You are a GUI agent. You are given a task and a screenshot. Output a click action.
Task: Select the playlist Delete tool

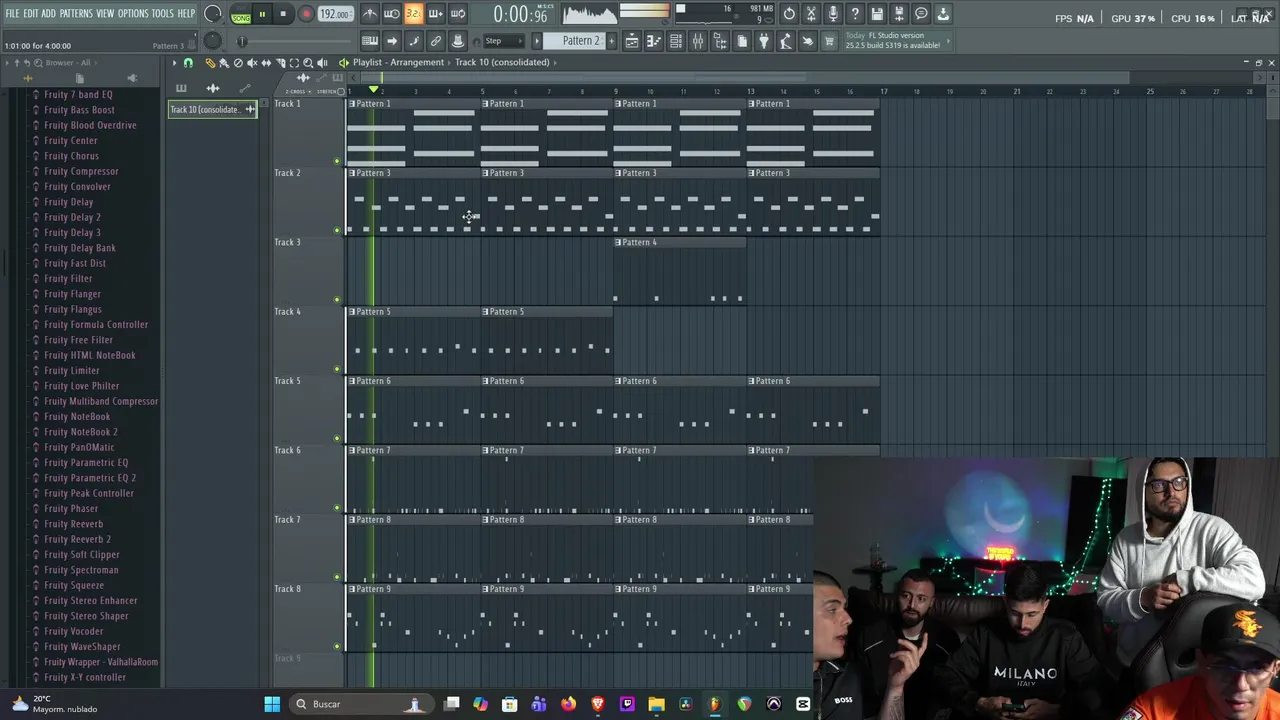238,63
